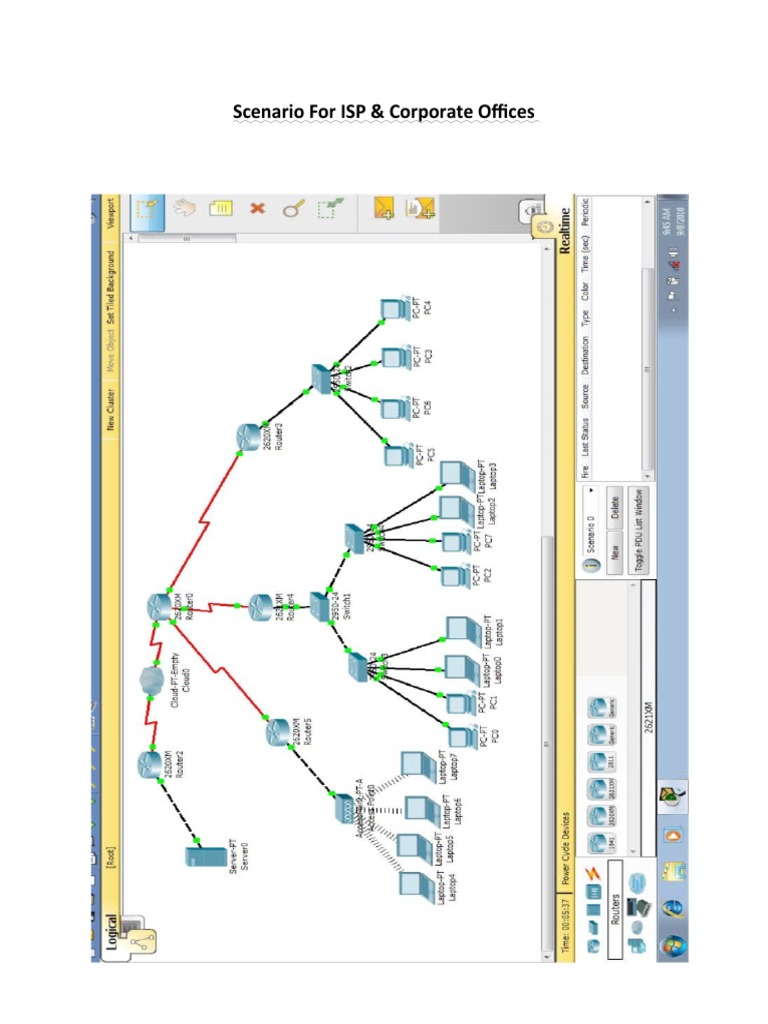Open the Windows Start orb
Screen dimensions: 768x1024
coord(672,945)
